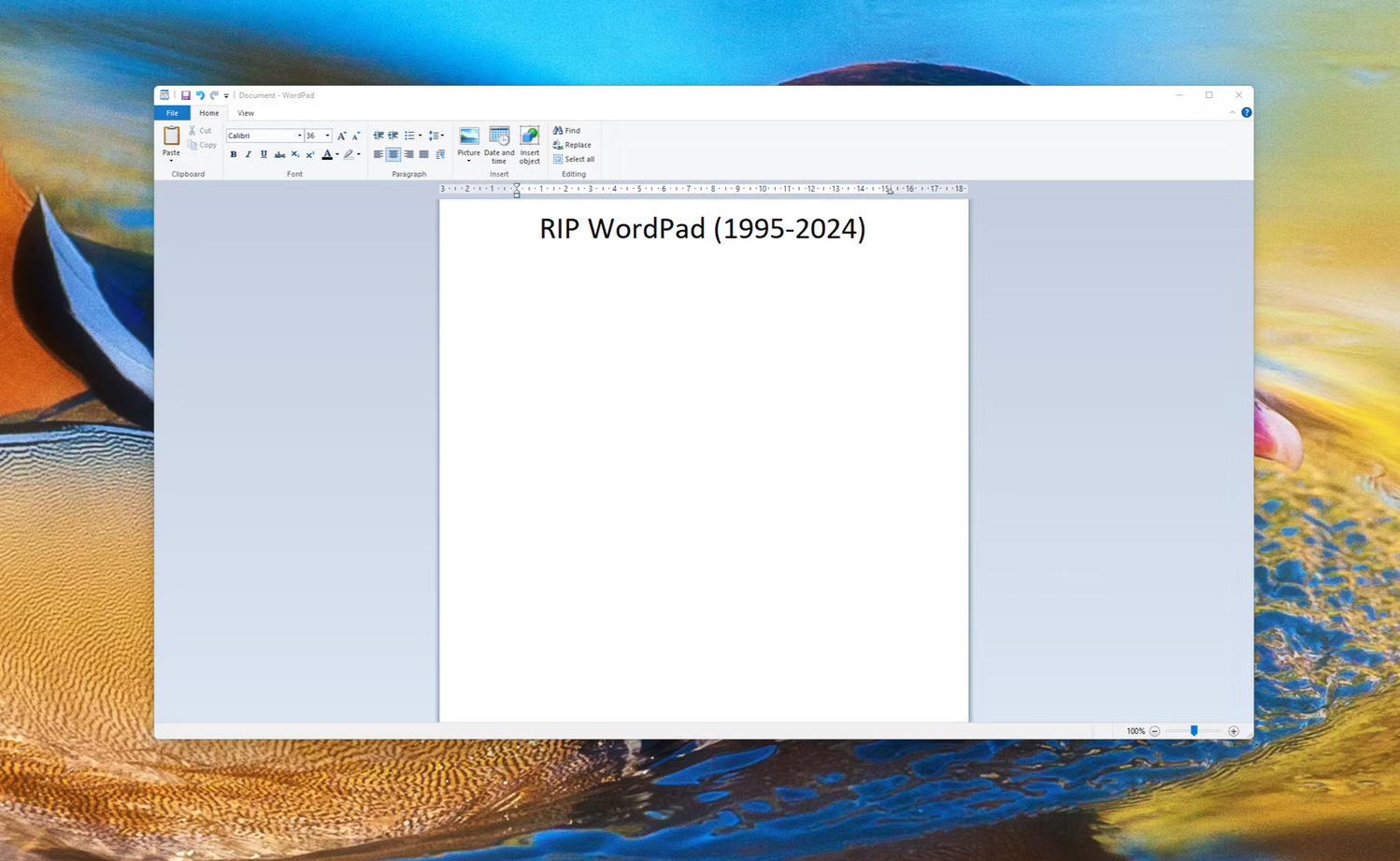This screenshot has width=1400, height=861.
Task: Expand the highlight color arrow
Action: pos(359,154)
